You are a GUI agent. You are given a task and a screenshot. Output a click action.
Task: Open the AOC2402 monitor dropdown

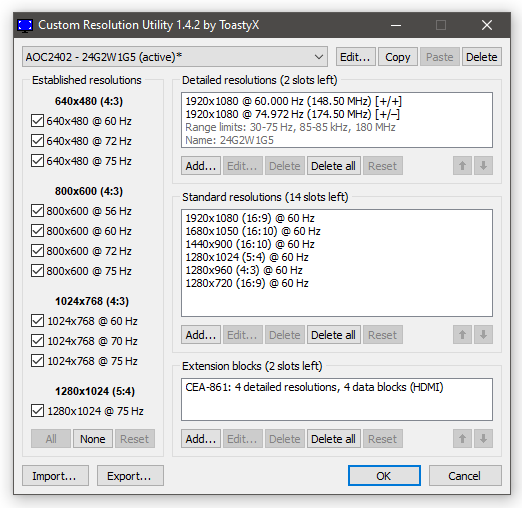pyautogui.click(x=175, y=57)
